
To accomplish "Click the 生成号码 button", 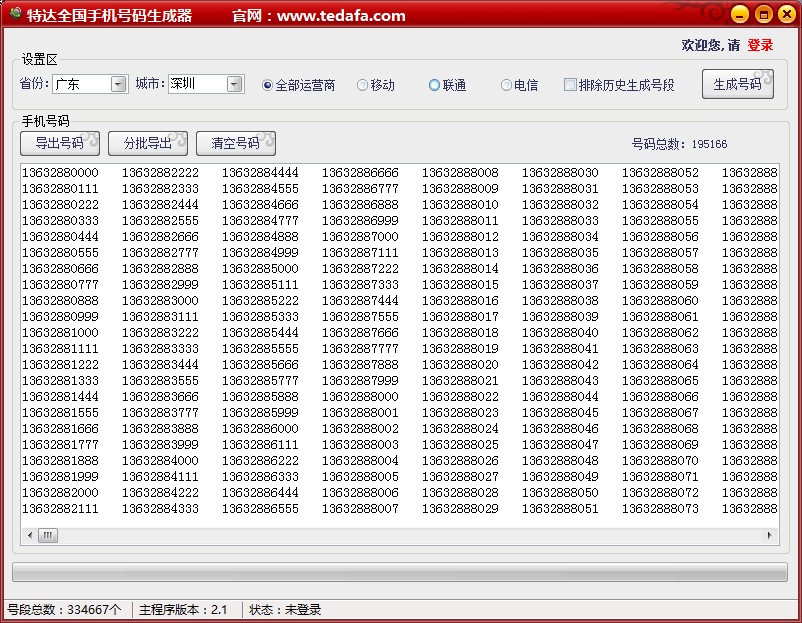I will click(737, 84).
